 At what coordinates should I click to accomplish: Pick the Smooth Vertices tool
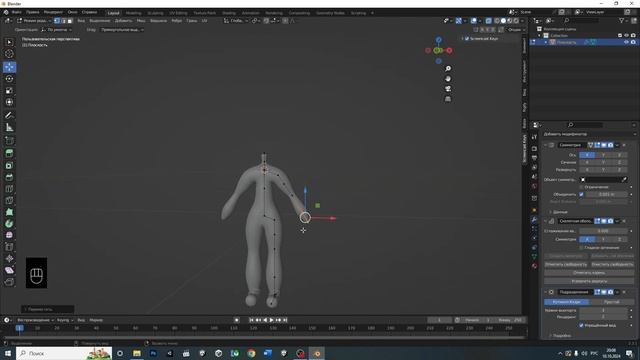pyautogui.click(x=9, y=235)
